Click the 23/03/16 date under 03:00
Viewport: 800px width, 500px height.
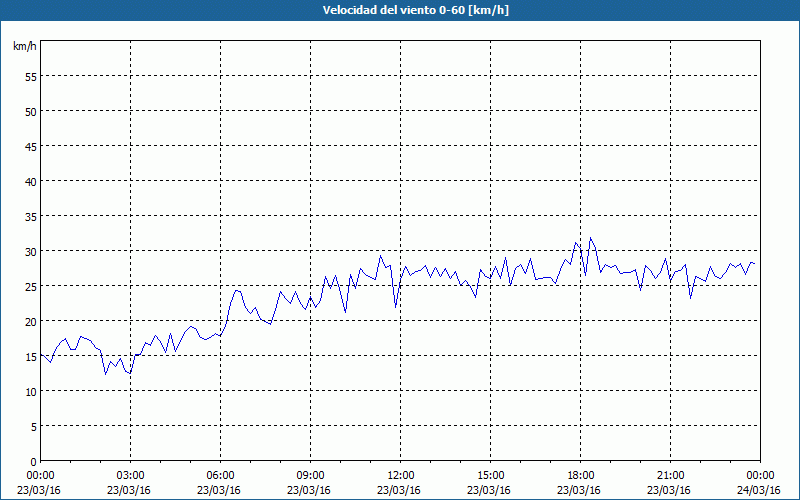(x=129, y=490)
